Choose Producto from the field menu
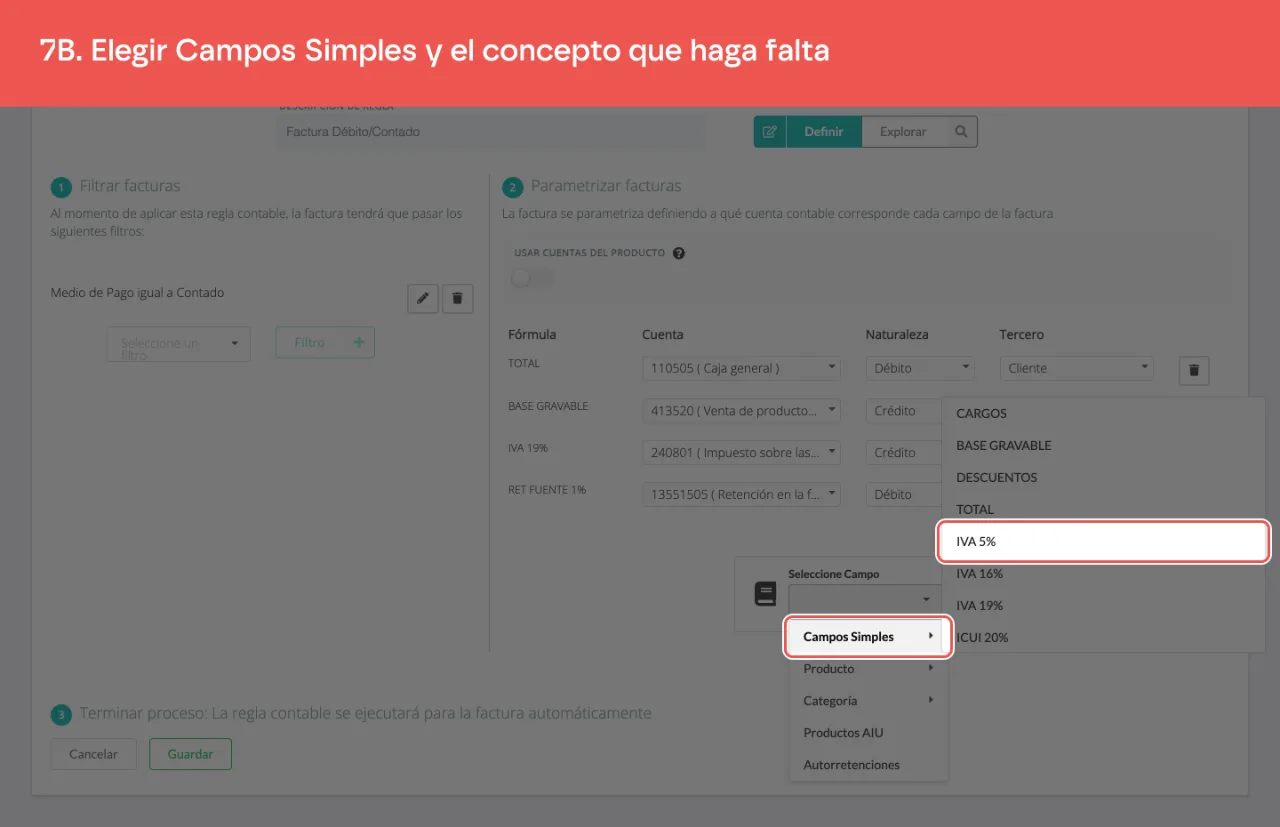The height and width of the screenshot is (827, 1280). click(x=868, y=669)
